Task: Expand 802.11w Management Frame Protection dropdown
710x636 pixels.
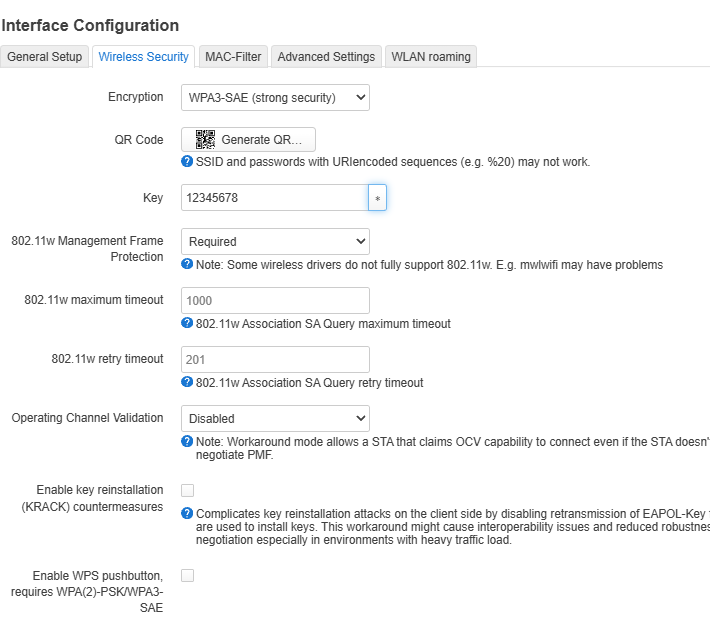Action: point(275,241)
